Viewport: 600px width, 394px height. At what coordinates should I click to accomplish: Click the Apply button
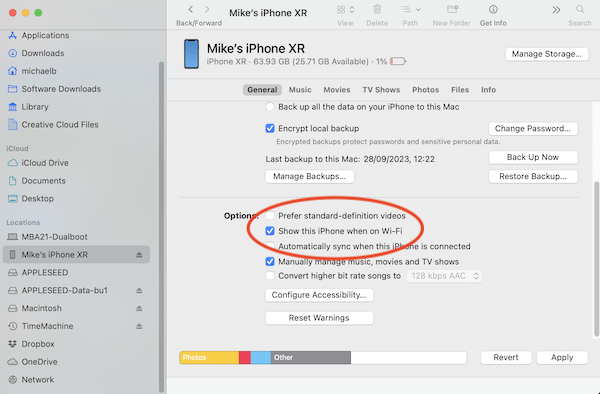562,357
